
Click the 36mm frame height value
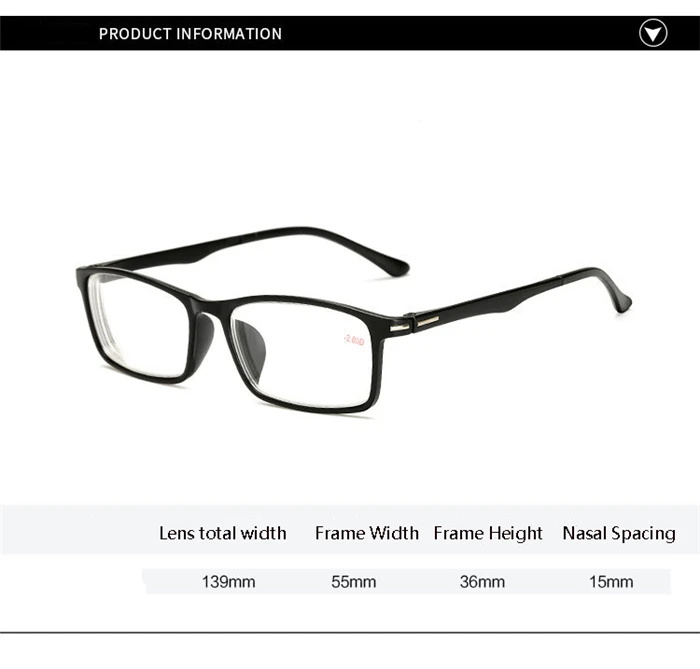click(482, 582)
